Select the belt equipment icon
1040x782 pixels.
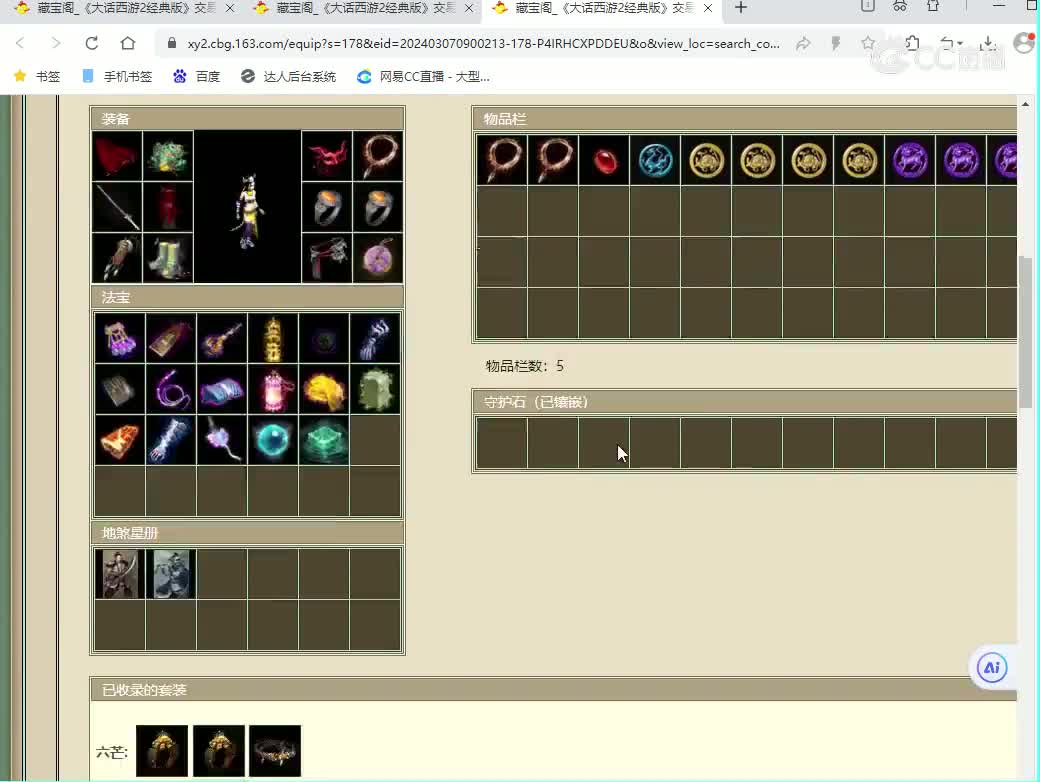(x=326, y=258)
